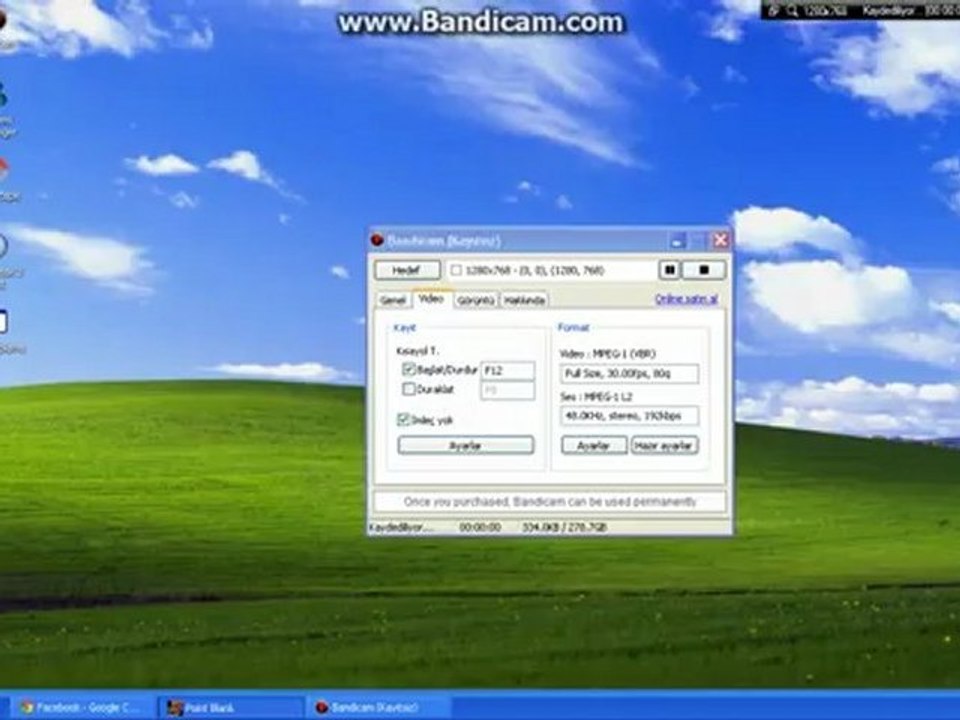Click the 1280x768 target text in Bandicam
Image resolution: width=960 pixels, height=720 pixels.
pos(534,270)
